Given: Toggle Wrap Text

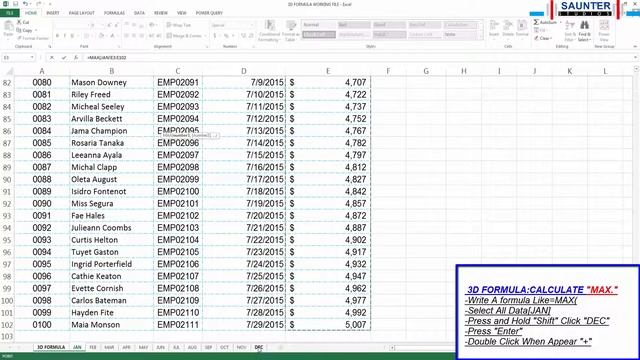Looking at the screenshot, I should (179, 25).
